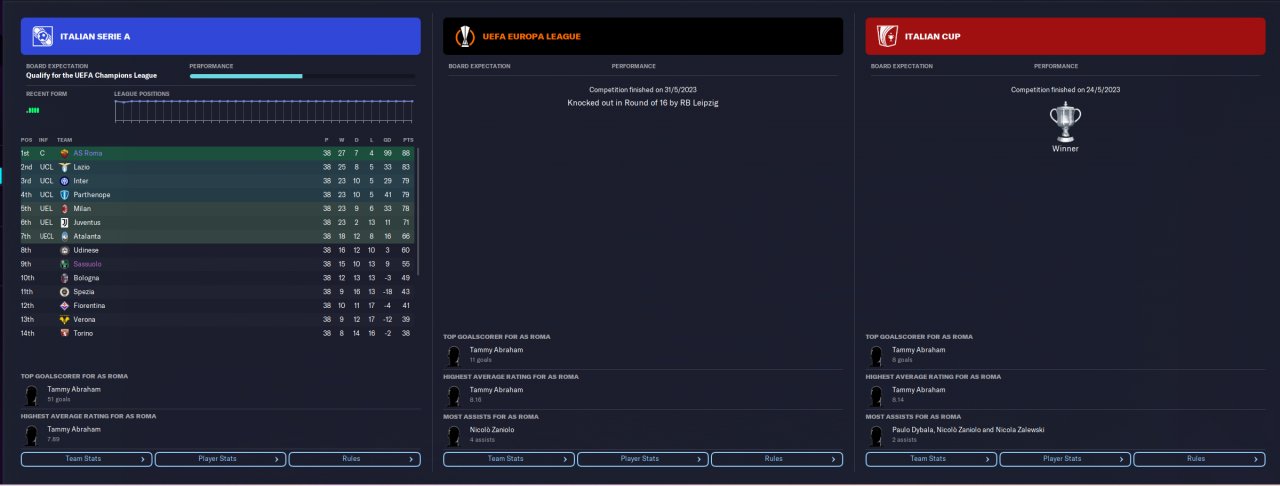The width and height of the screenshot is (1280, 486).
Task: Click the Italian Cup logo icon
Action: pyautogui.click(x=886, y=36)
